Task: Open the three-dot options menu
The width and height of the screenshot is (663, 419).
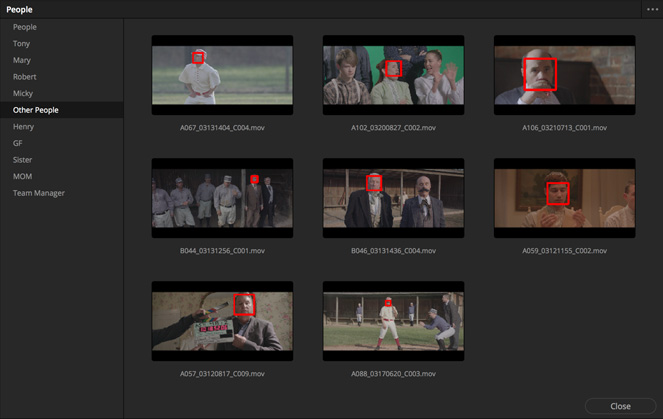Action: point(652,9)
